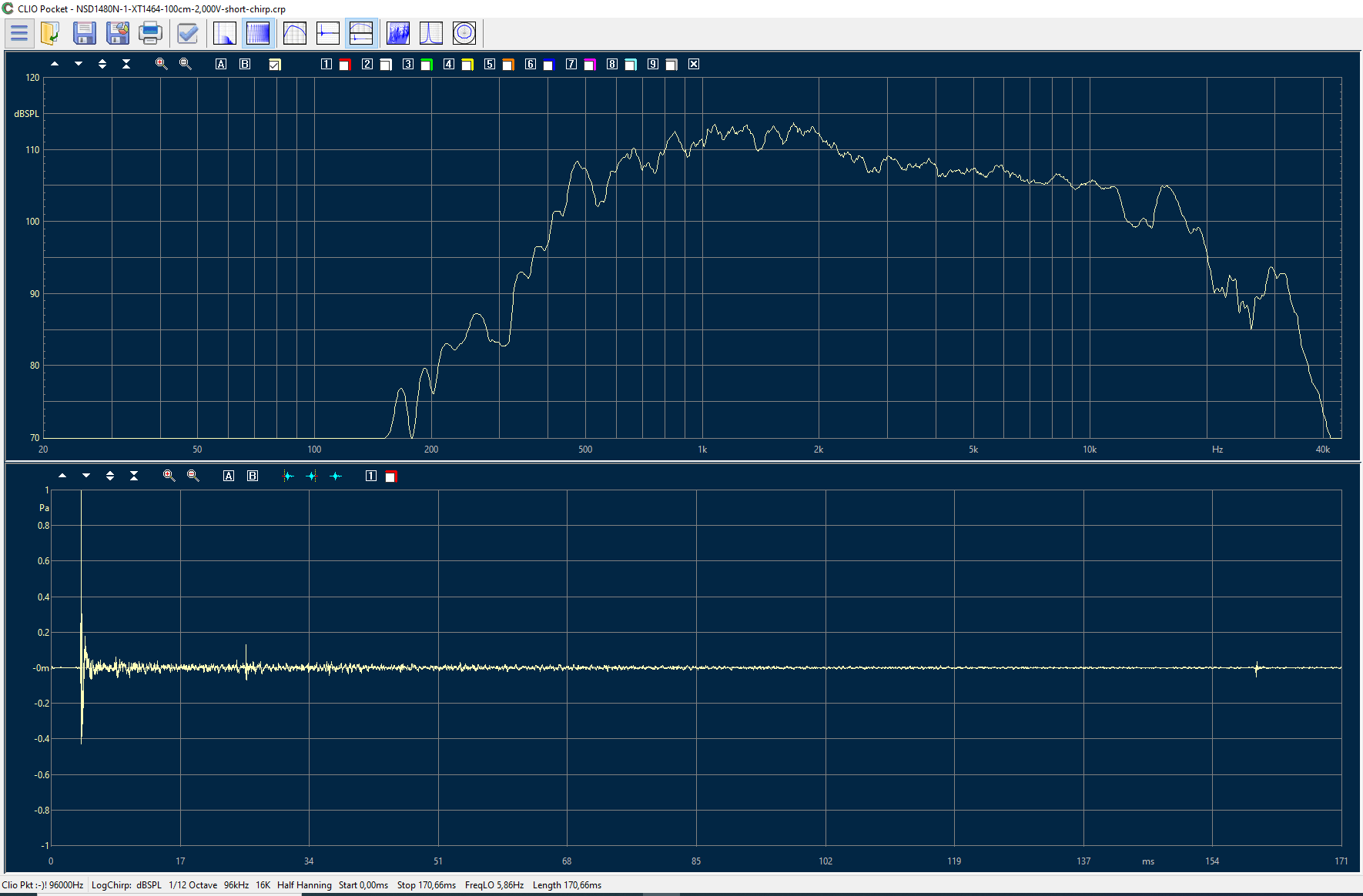Click 'Stop 170,66ms' in status bar
1363x896 pixels.
pos(427,885)
